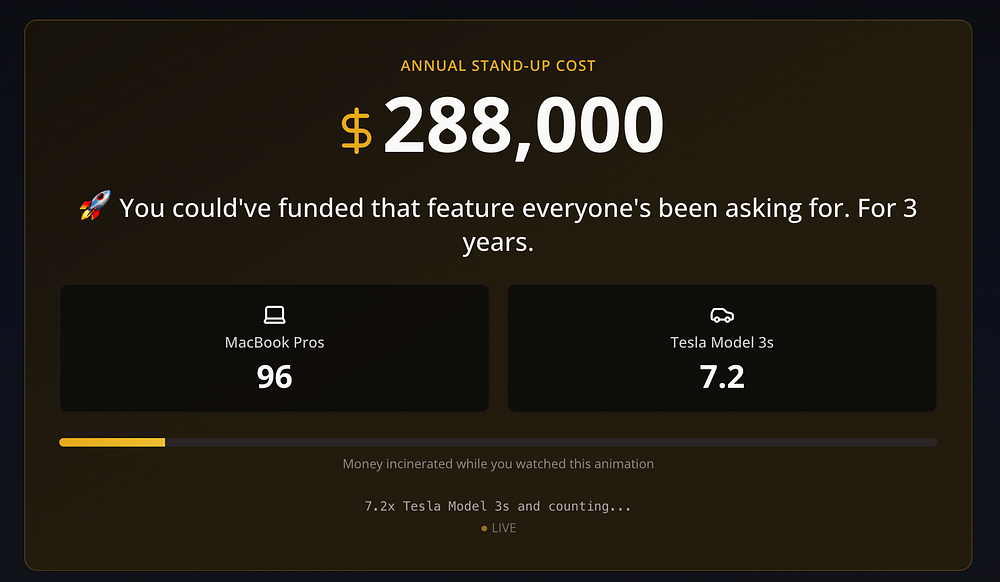Click the 7.2x Tesla Model 3s counting text
This screenshot has height=582, width=1000.
tap(498, 506)
